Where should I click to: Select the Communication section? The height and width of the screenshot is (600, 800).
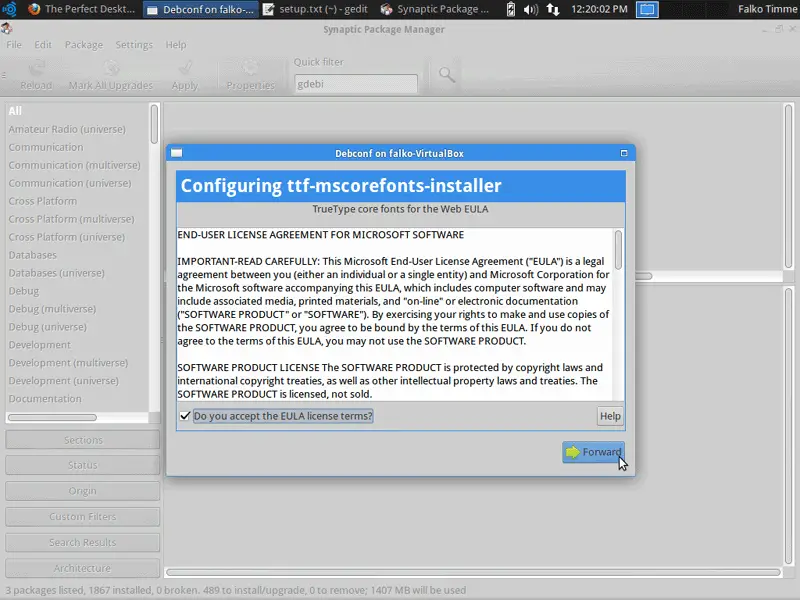45,147
